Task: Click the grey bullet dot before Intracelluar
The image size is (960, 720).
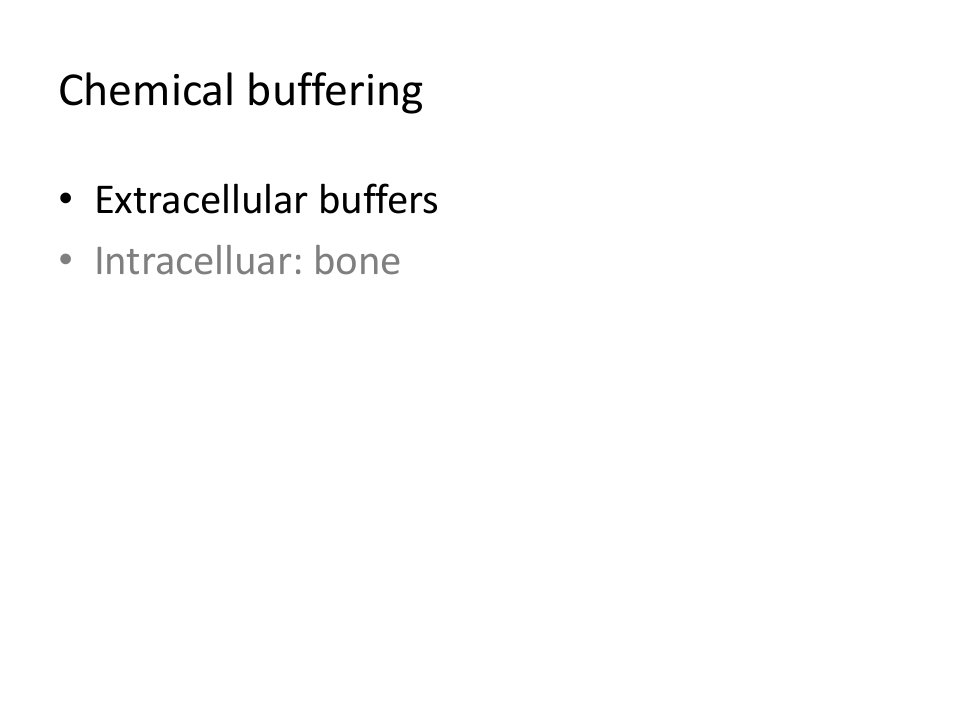Action: (x=66, y=260)
